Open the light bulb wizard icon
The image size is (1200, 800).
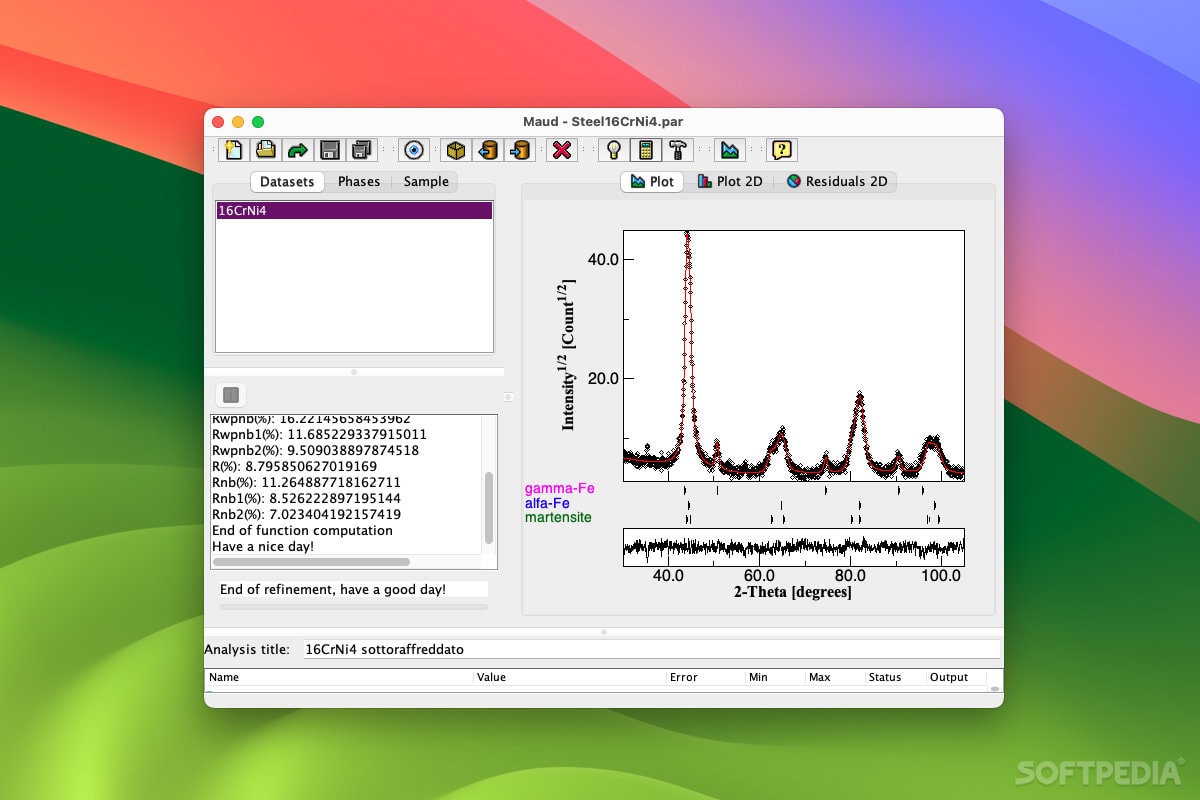pyautogui.click(x=614, y=150)
